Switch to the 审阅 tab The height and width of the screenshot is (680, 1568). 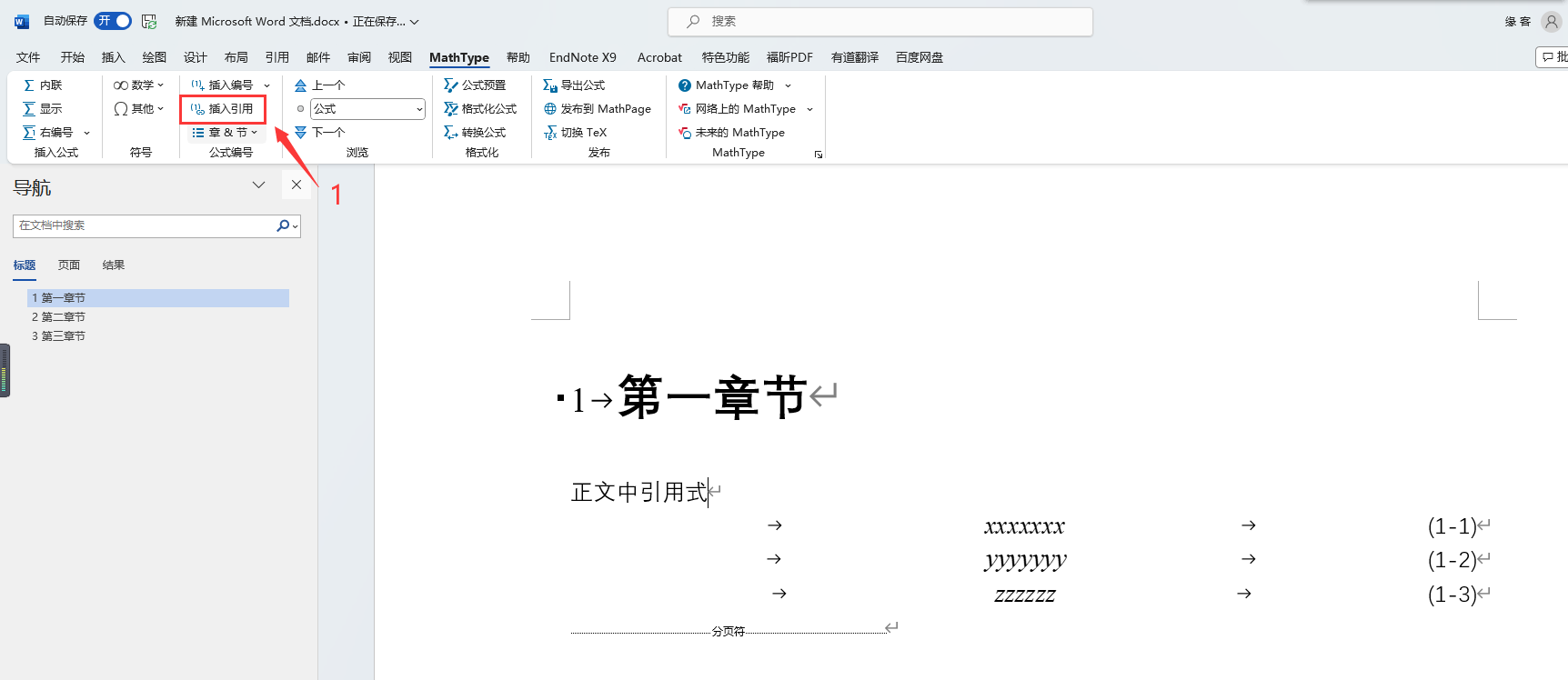[x=359, y=57]
